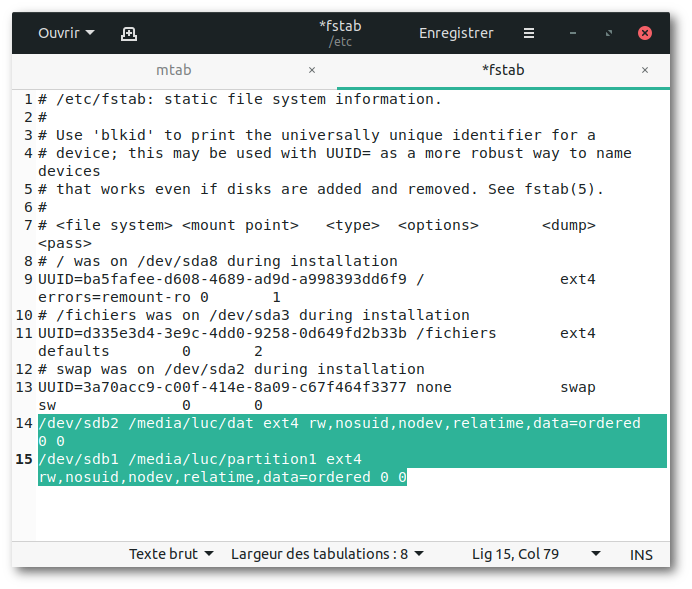Place cursor on line 9 UUID entry

(316, 288)
